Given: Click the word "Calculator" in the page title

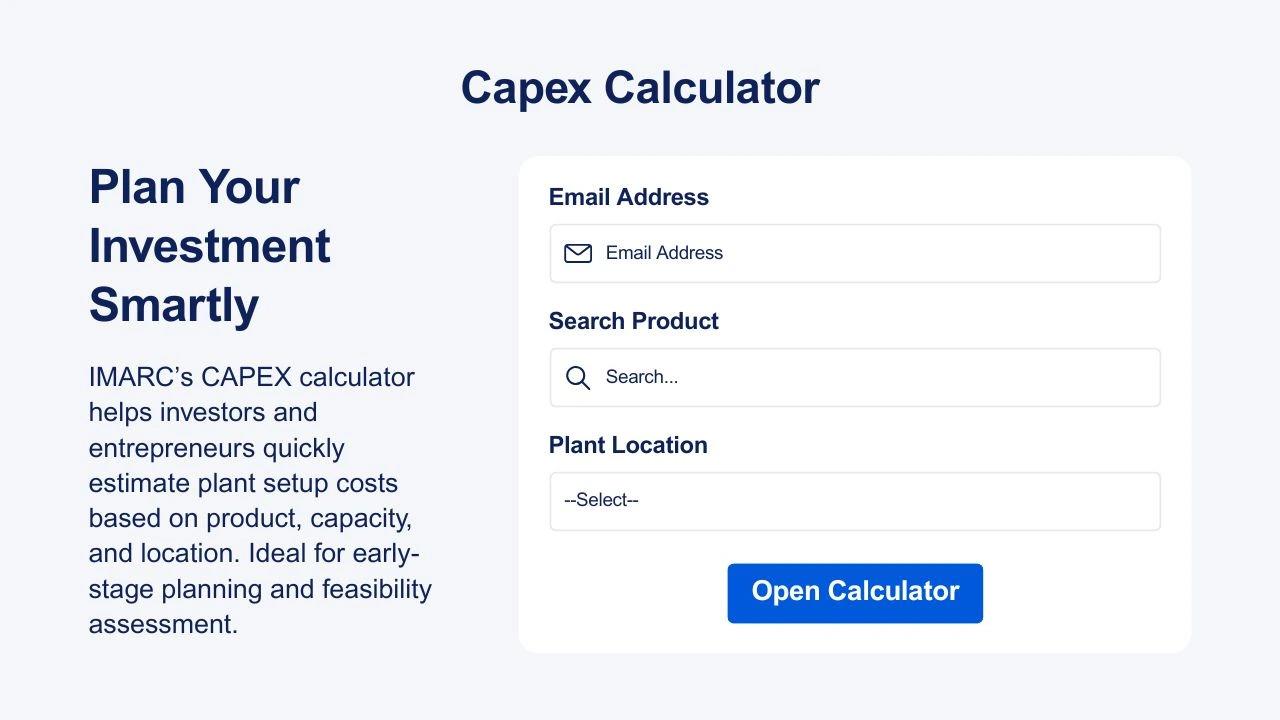Looking at the screenshot, I should pos(711,87).
